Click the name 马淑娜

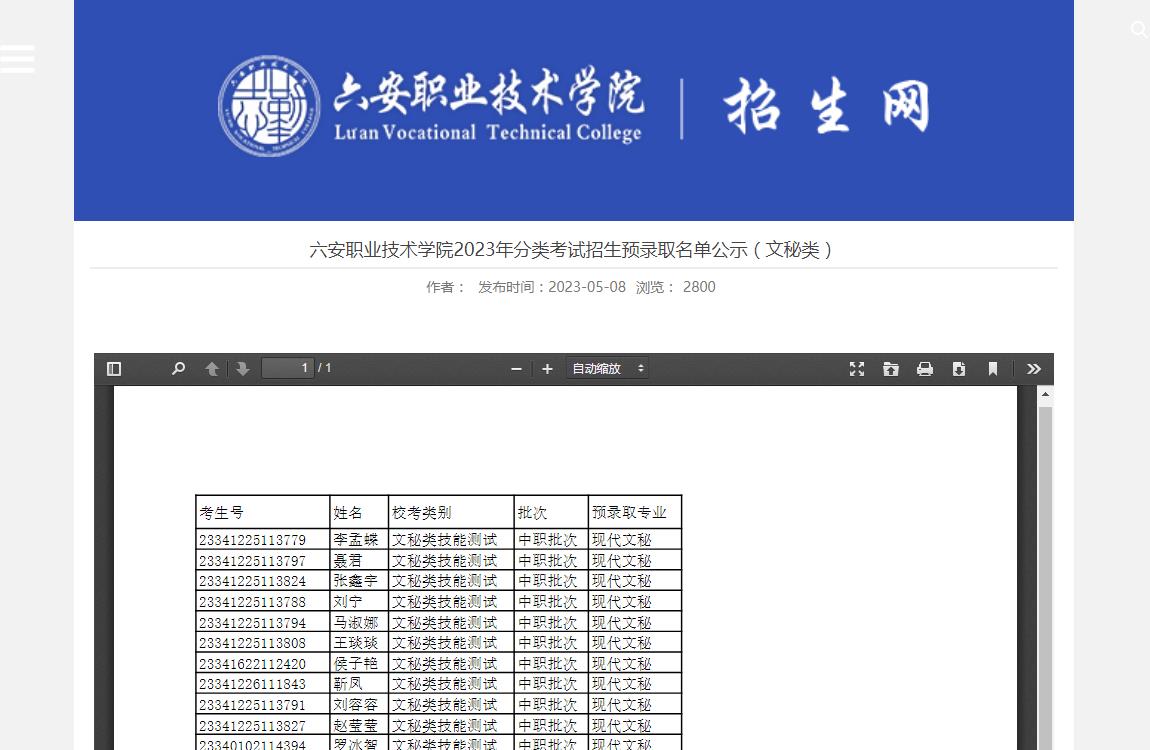pos(356,622)
